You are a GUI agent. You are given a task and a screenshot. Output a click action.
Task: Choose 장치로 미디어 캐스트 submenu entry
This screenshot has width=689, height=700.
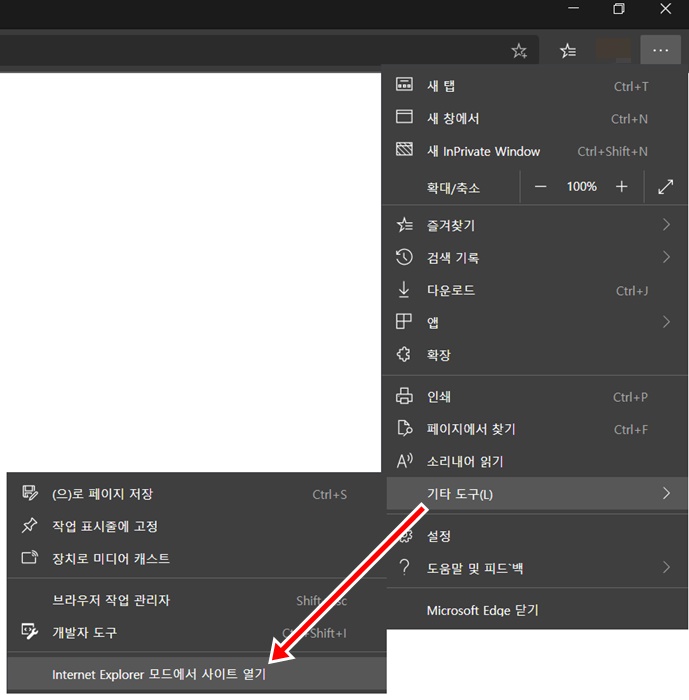(x=197, y=558)
